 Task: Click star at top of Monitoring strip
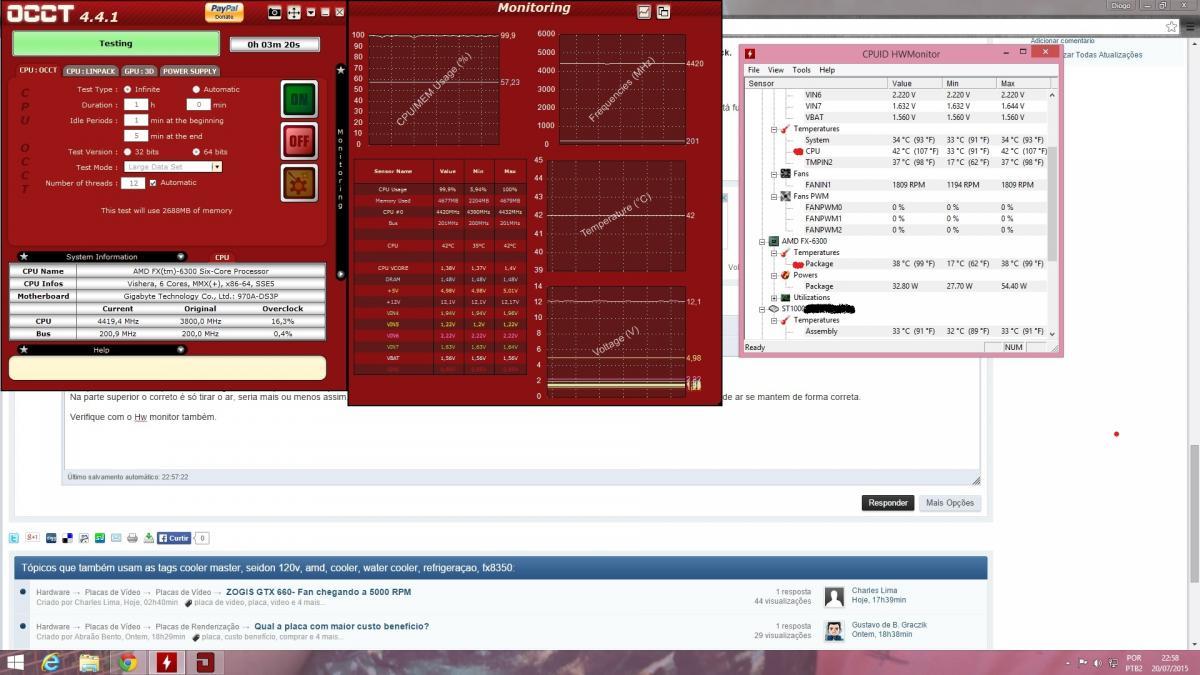340,71
